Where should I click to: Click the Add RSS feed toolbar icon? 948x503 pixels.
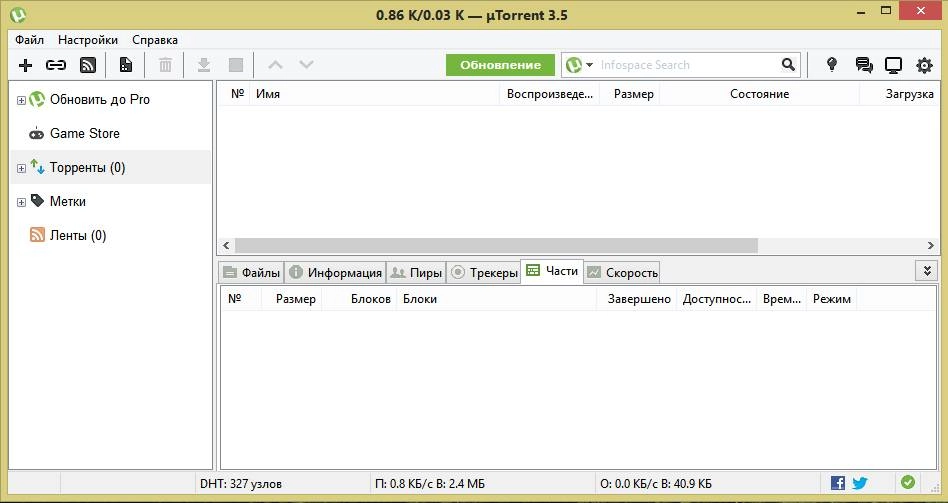tap(88, 65)
